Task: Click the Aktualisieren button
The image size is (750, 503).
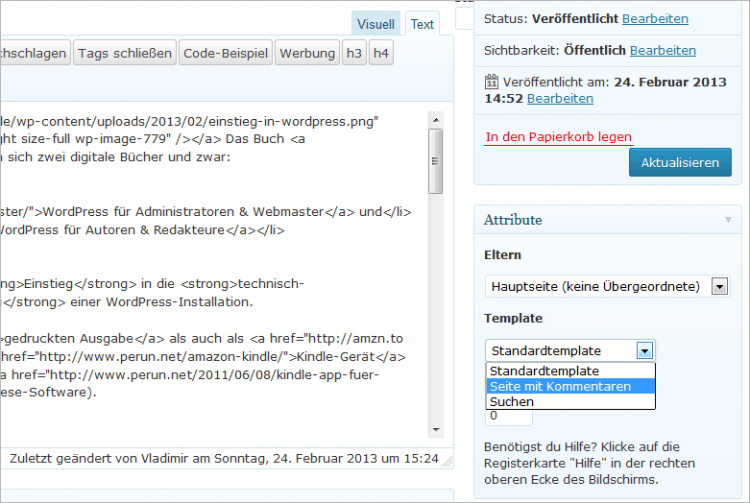Action: [680, 162]
